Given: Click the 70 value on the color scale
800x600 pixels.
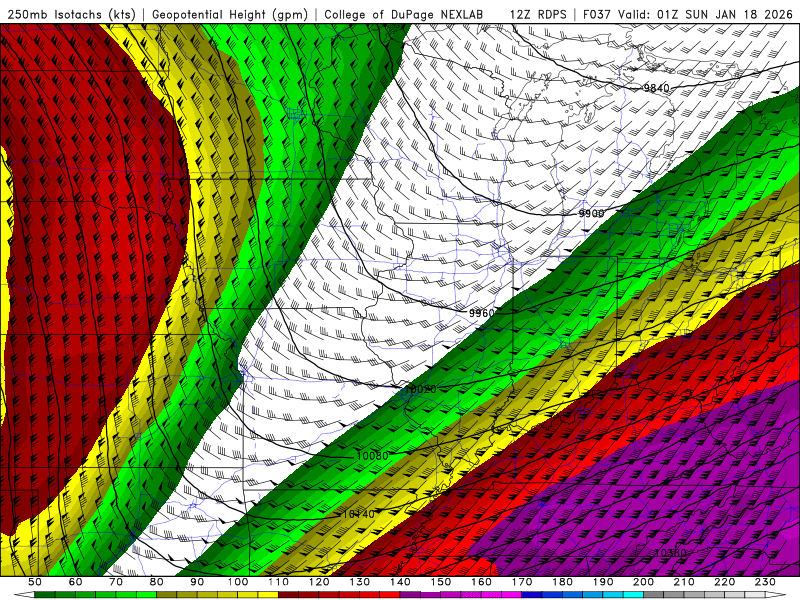Looking at the screenshot, I should point(116,582).
